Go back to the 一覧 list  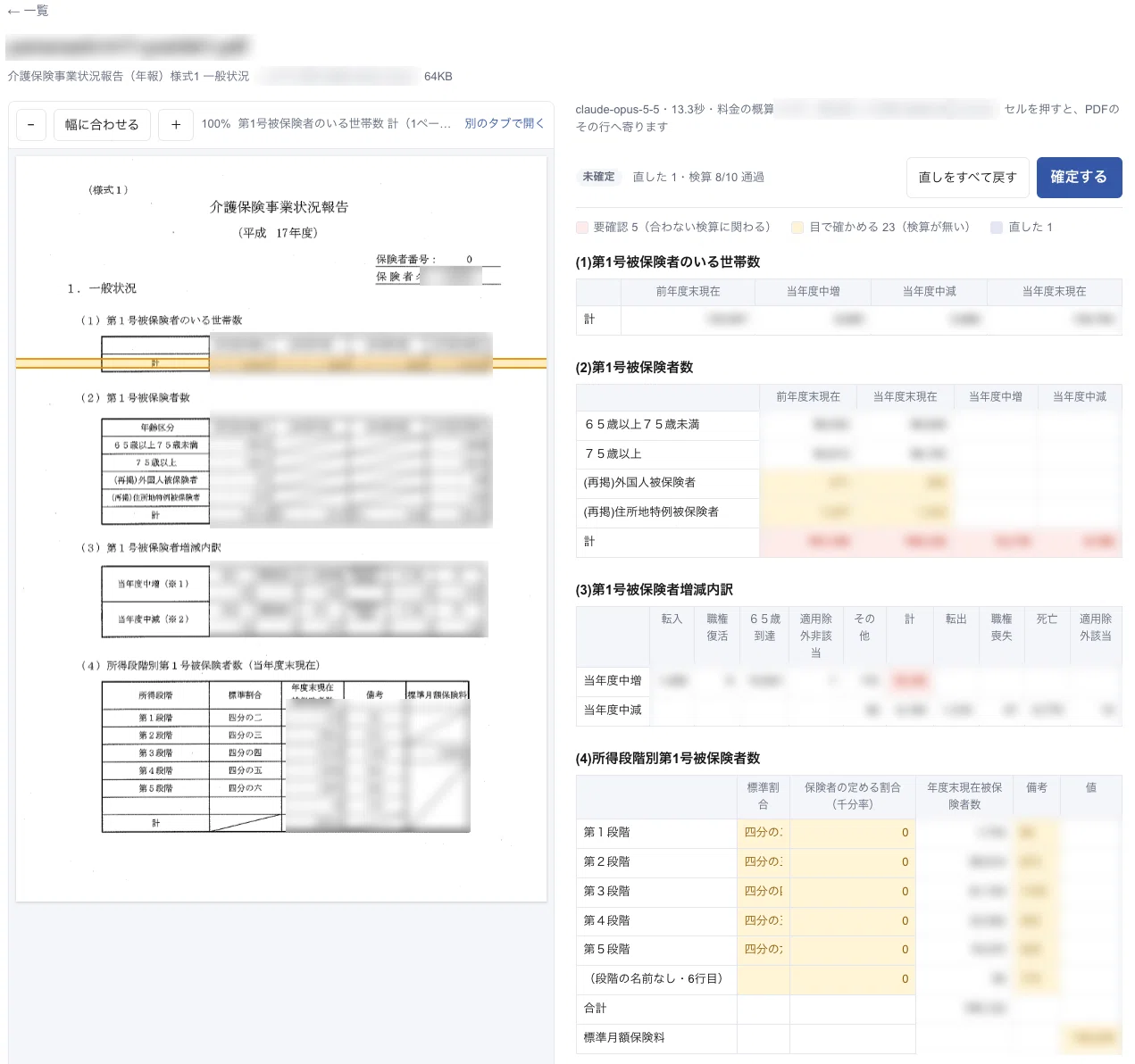pyautogui.click(x=28, y=11)
